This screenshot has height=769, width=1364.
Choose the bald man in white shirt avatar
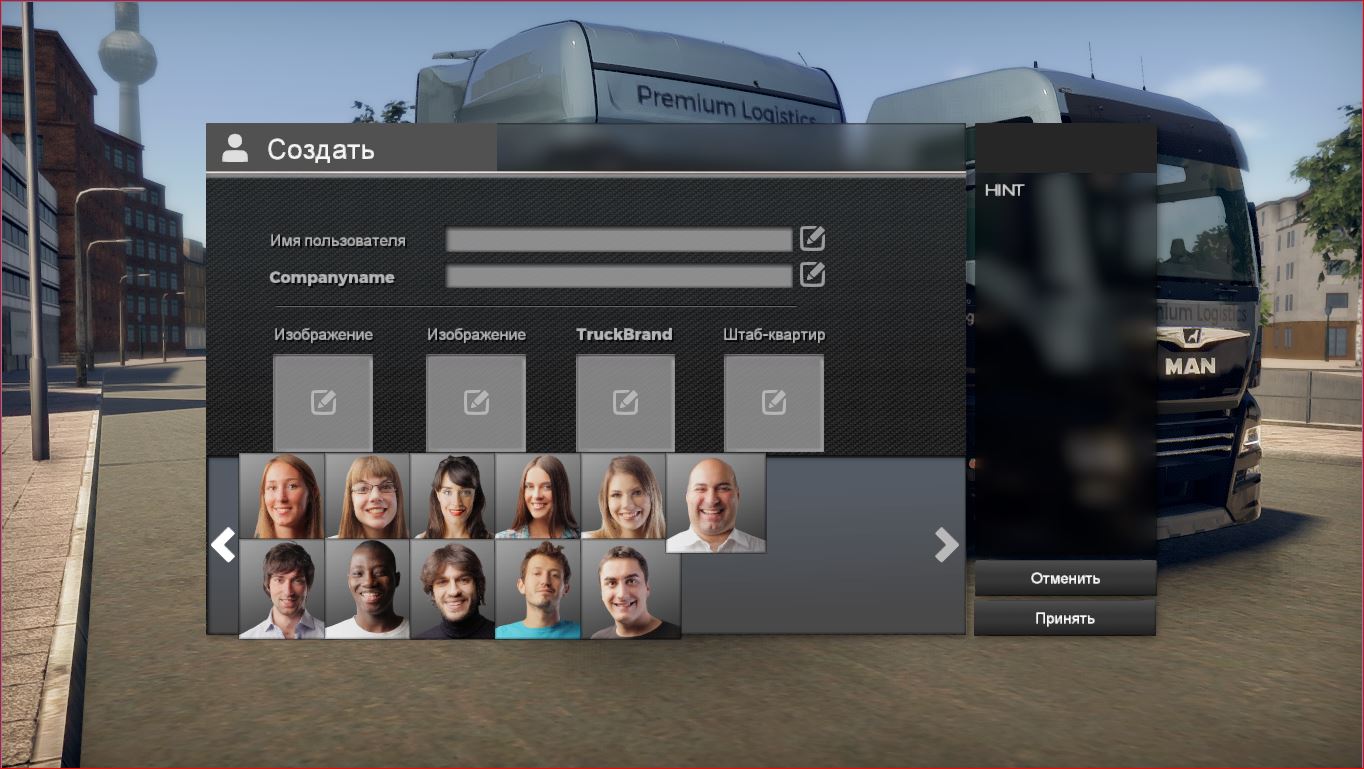point(715,502)
